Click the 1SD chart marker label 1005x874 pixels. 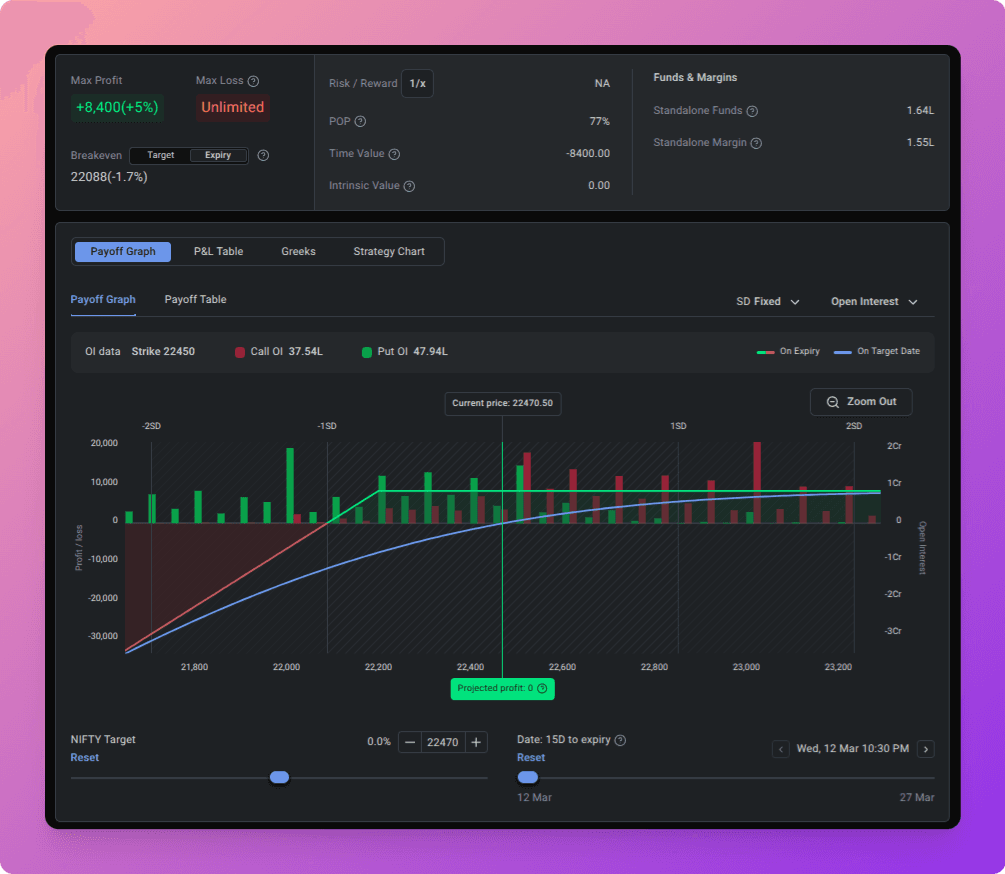point(678,426)
